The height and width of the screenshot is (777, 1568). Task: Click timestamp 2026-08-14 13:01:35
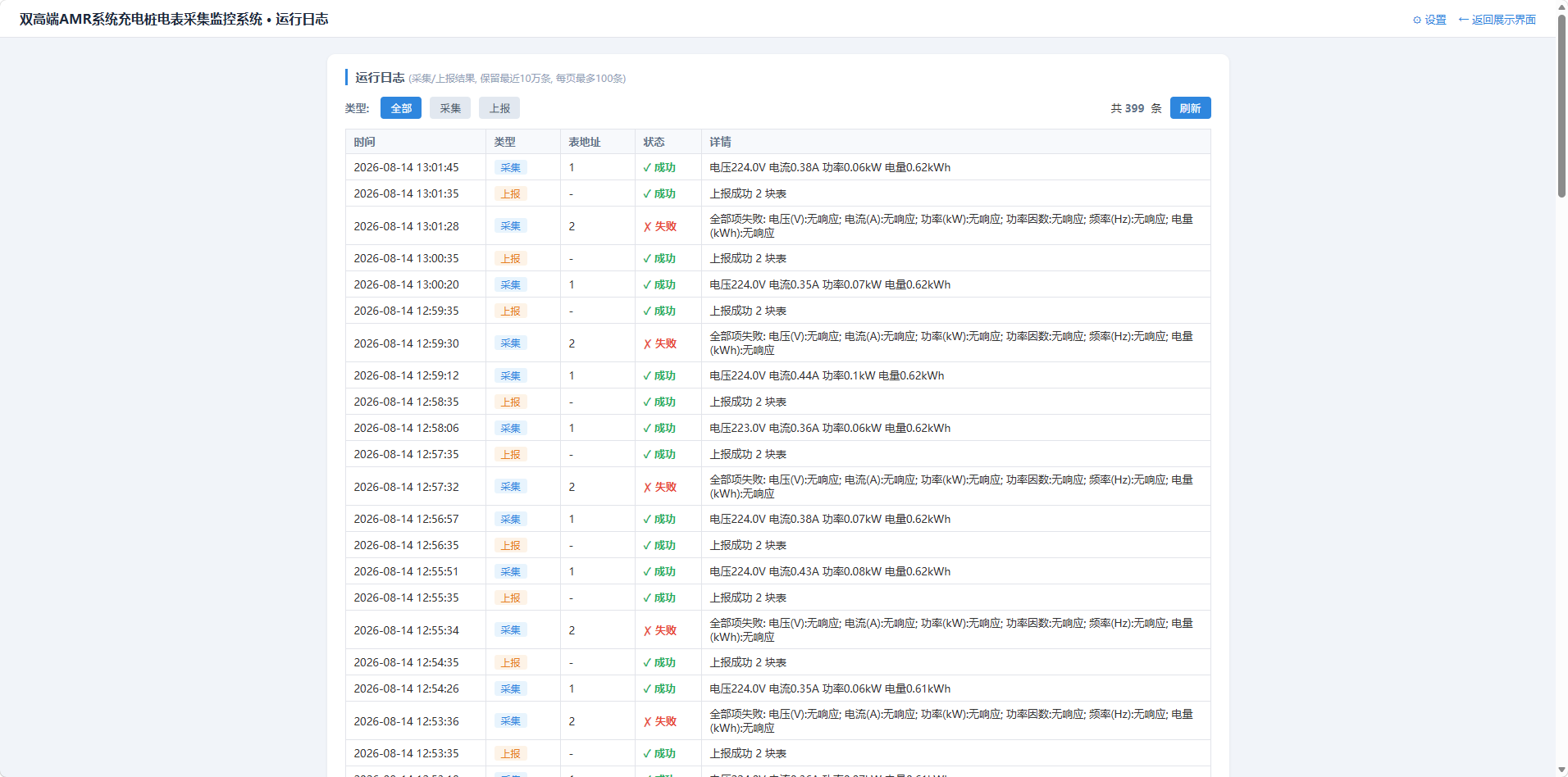click(x=407, y=193)
